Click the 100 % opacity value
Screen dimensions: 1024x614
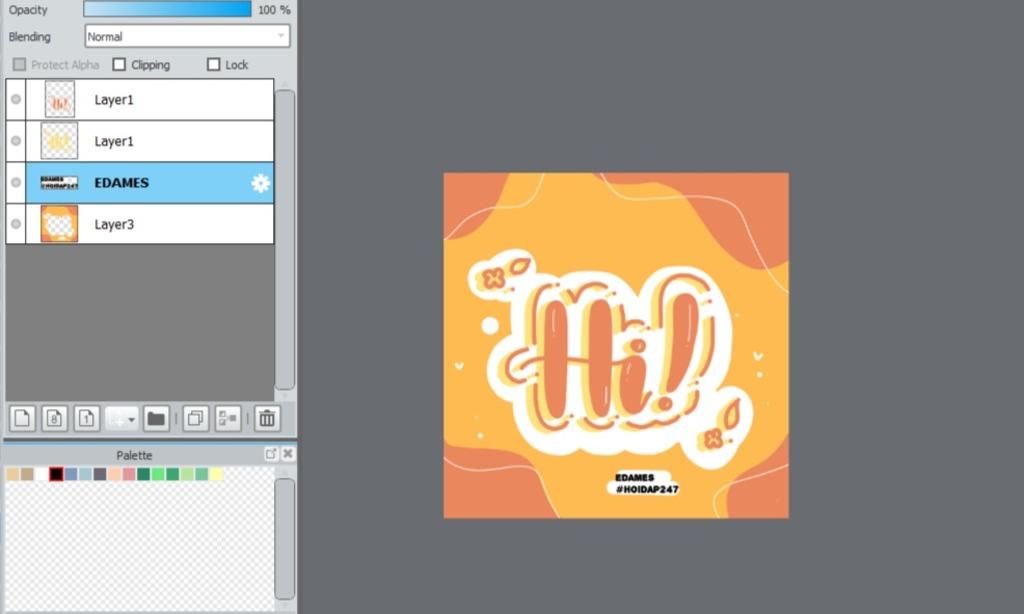tap(274, 10)
